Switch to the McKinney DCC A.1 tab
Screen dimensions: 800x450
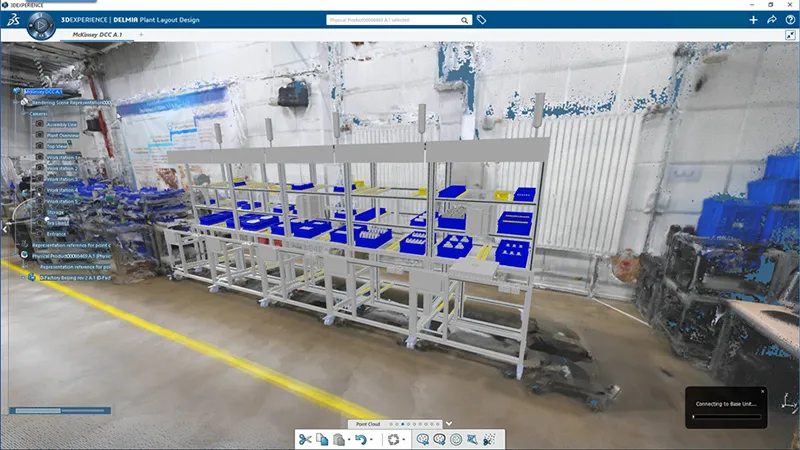(x=98, y=35)
